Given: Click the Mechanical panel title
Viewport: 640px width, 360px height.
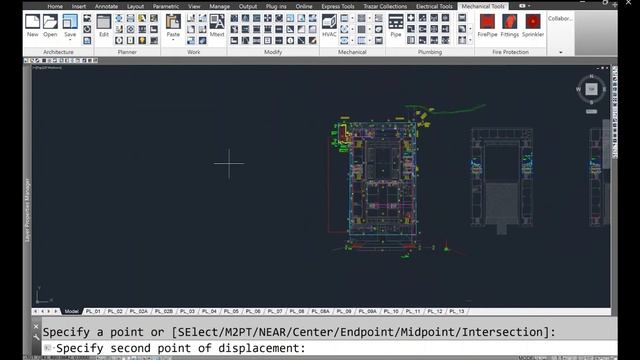Looking at the screenshot, I should (x=352, y=52).
